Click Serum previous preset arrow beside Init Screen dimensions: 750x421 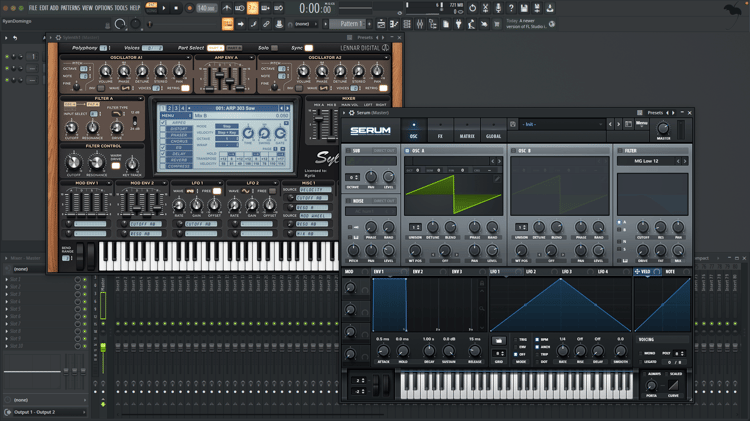coord(610,124)
